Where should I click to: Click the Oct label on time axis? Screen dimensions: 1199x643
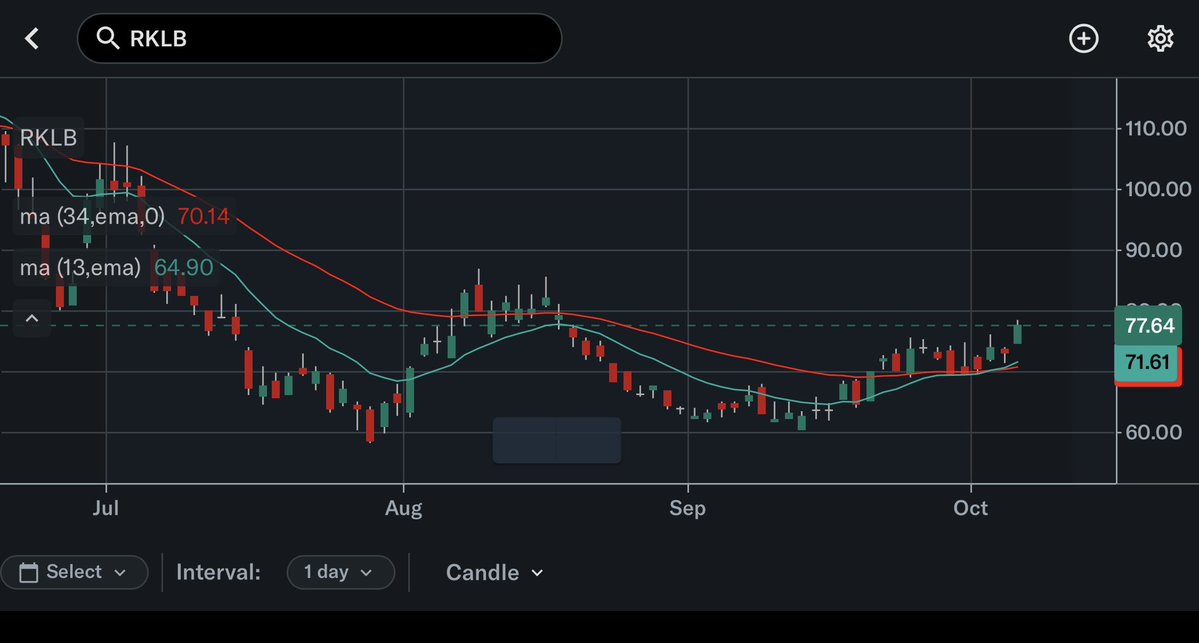tap(970, 508)
